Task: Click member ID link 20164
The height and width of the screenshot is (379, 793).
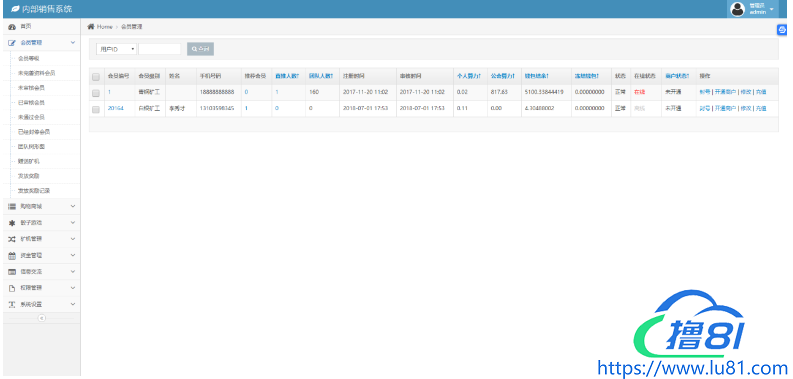Action: pyautogui.click(x=115, y=109)
